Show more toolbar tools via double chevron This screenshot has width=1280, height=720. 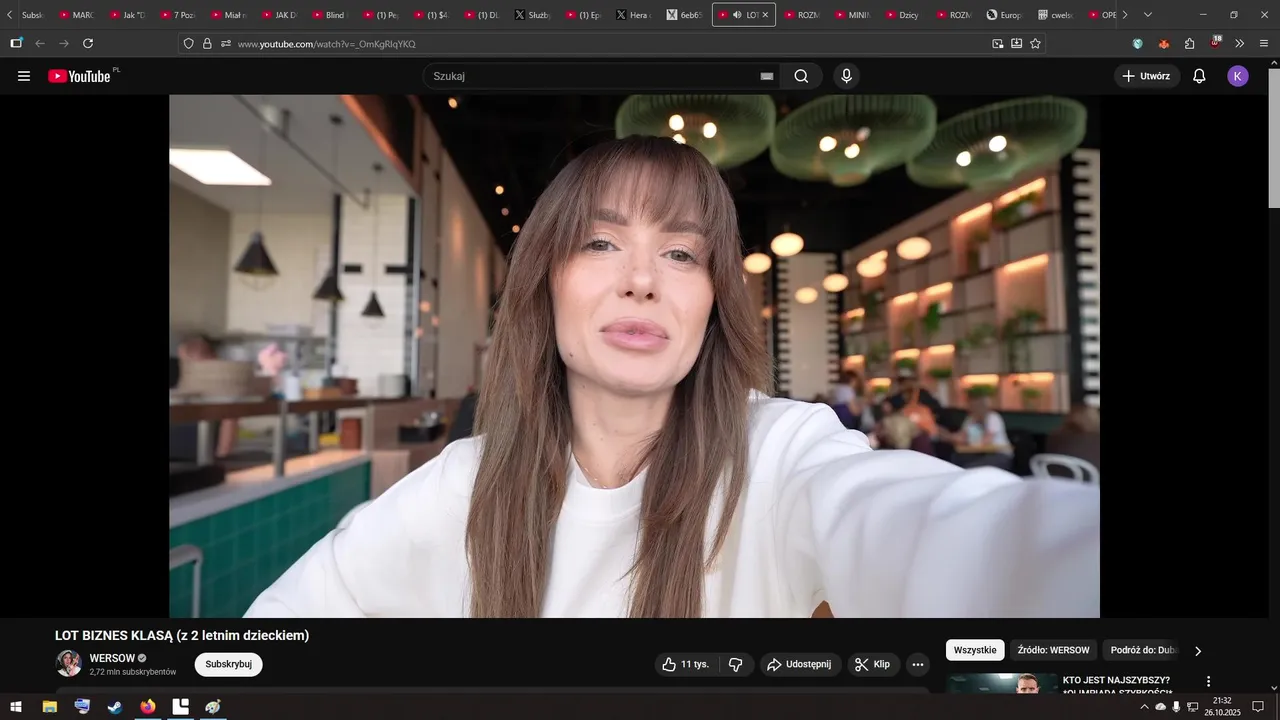(1240, 44)
